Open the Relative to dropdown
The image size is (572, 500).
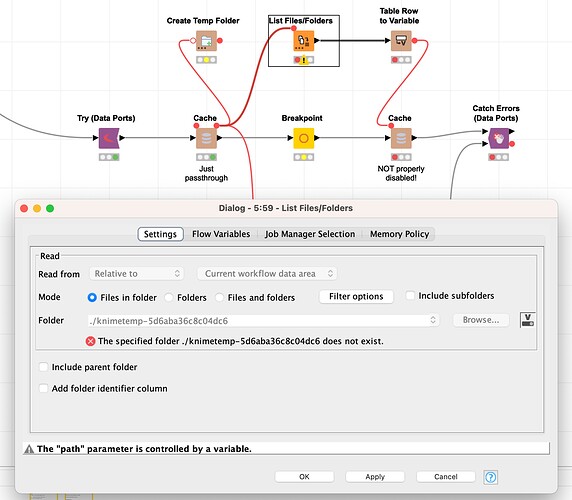click(x=136, y=274)
